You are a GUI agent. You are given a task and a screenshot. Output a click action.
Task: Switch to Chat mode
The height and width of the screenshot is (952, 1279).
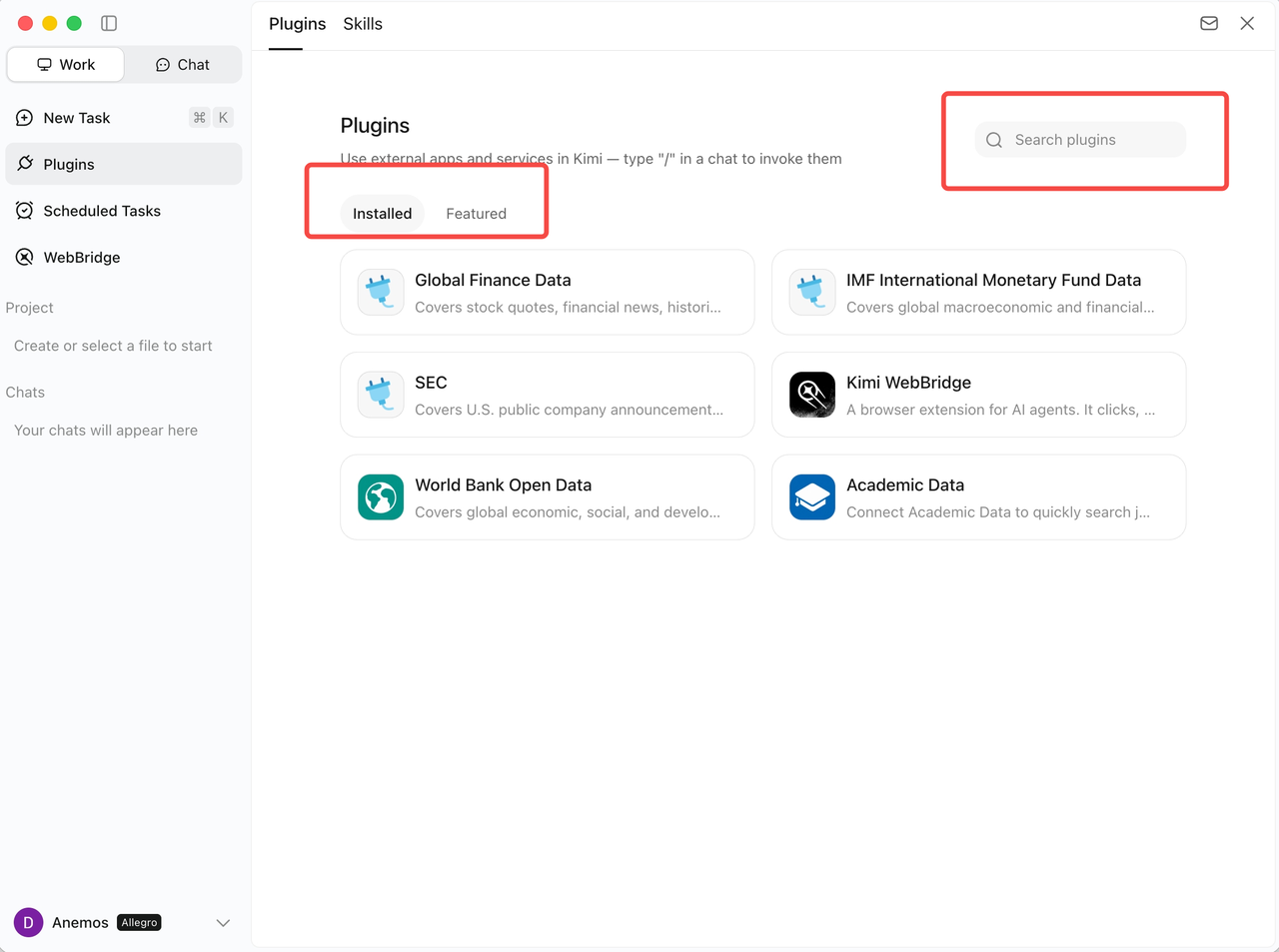point(183,65)
